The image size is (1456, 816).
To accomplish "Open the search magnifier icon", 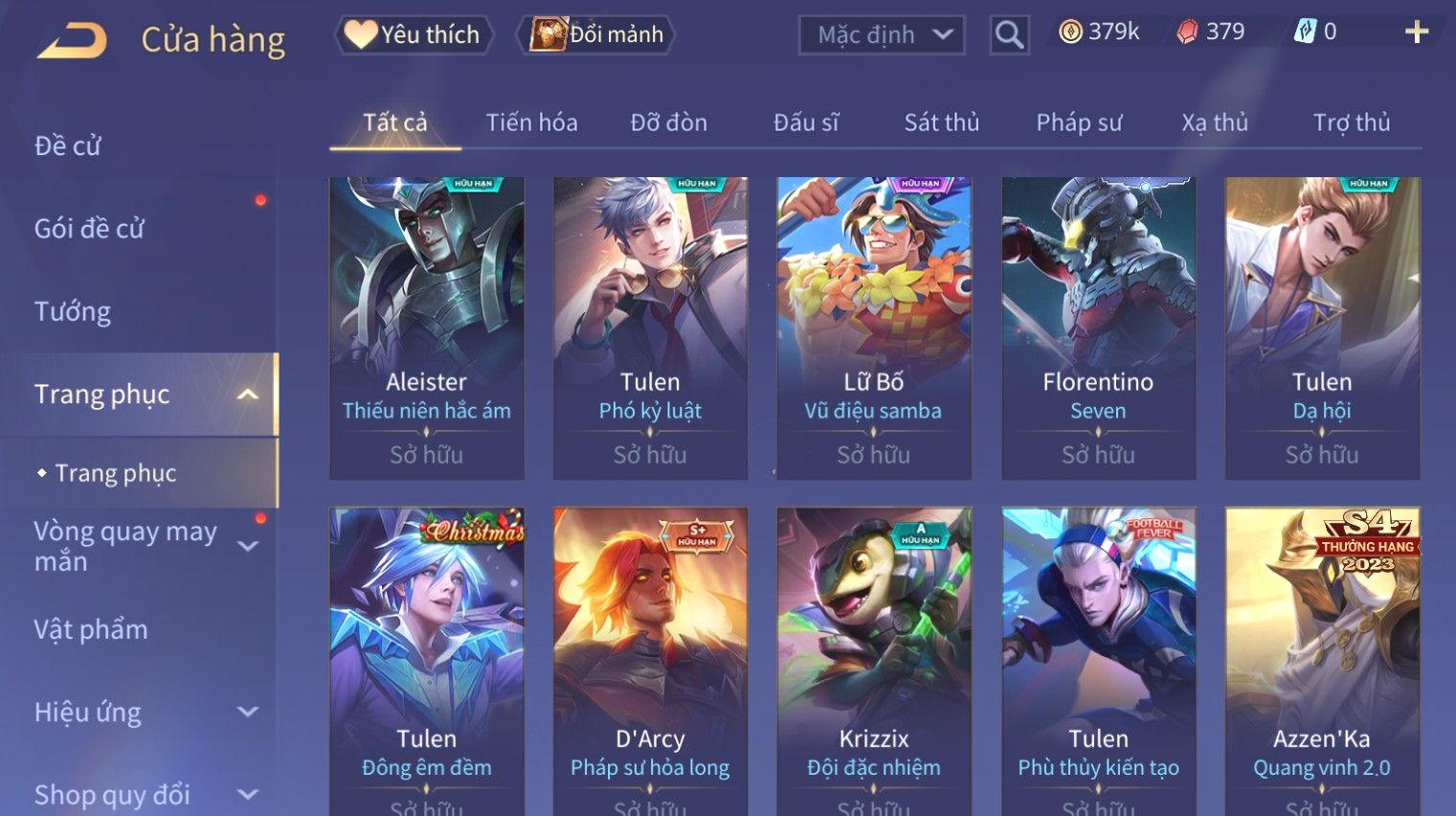I will click(x=1009, y=35).
